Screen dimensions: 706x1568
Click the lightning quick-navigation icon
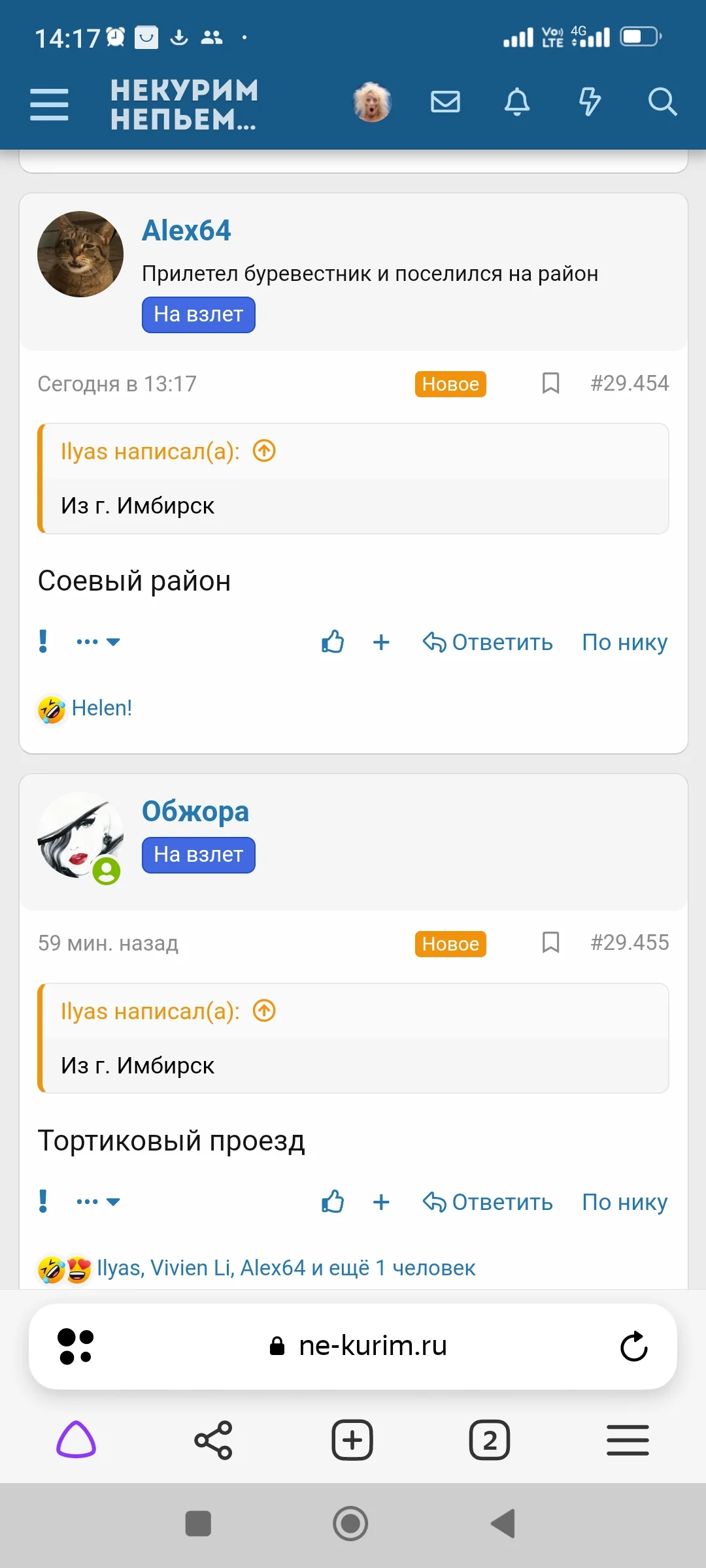coord(589,102)
